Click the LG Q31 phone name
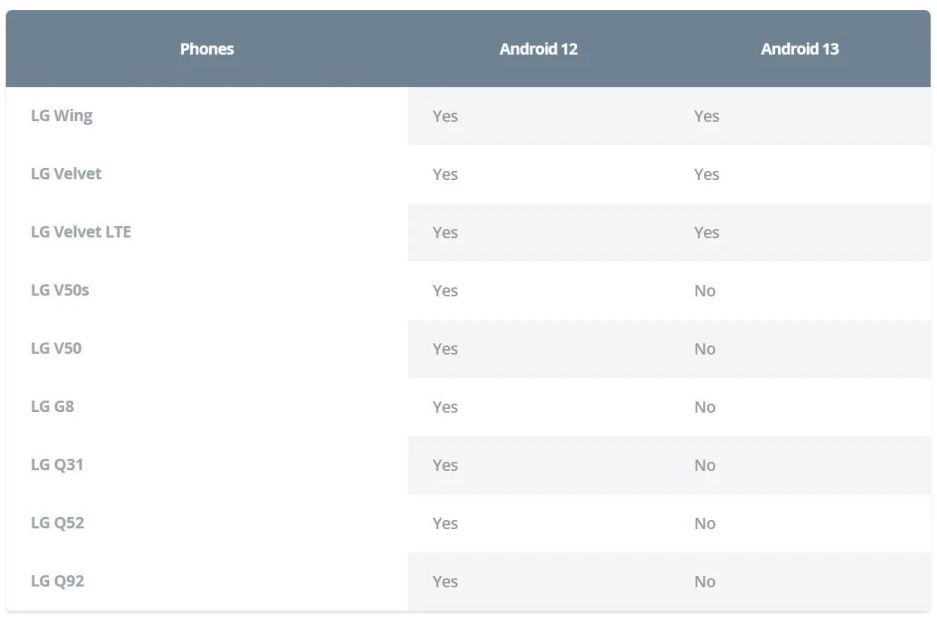 tap(57, 465)
